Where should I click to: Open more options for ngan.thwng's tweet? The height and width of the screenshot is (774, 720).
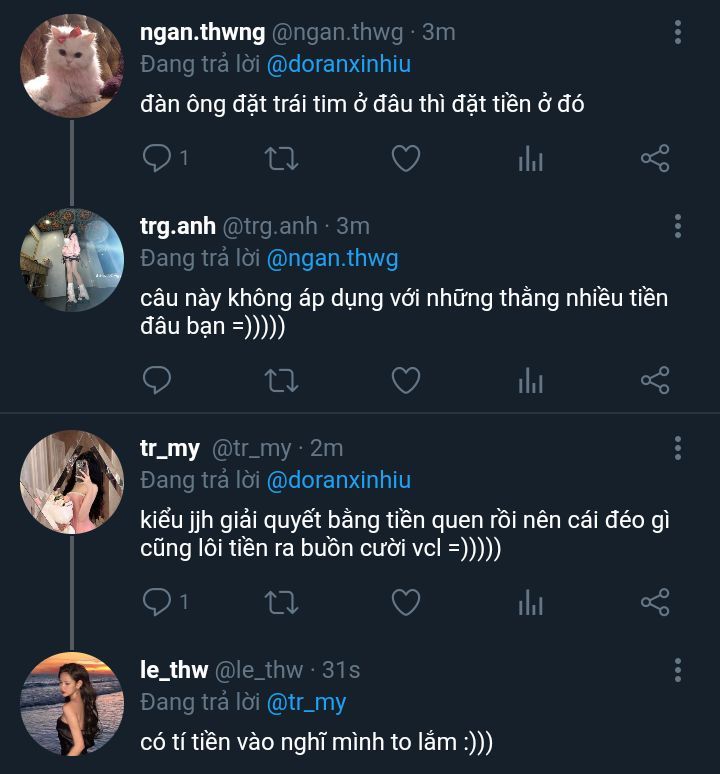tap(678, 33)
